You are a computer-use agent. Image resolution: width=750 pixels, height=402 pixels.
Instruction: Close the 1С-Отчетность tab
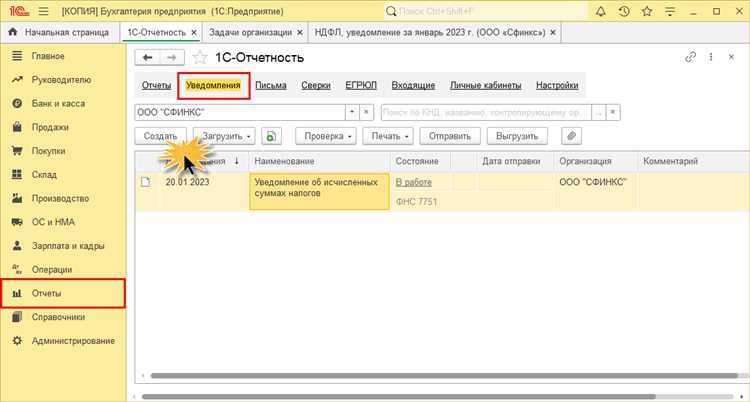(194, 32)
